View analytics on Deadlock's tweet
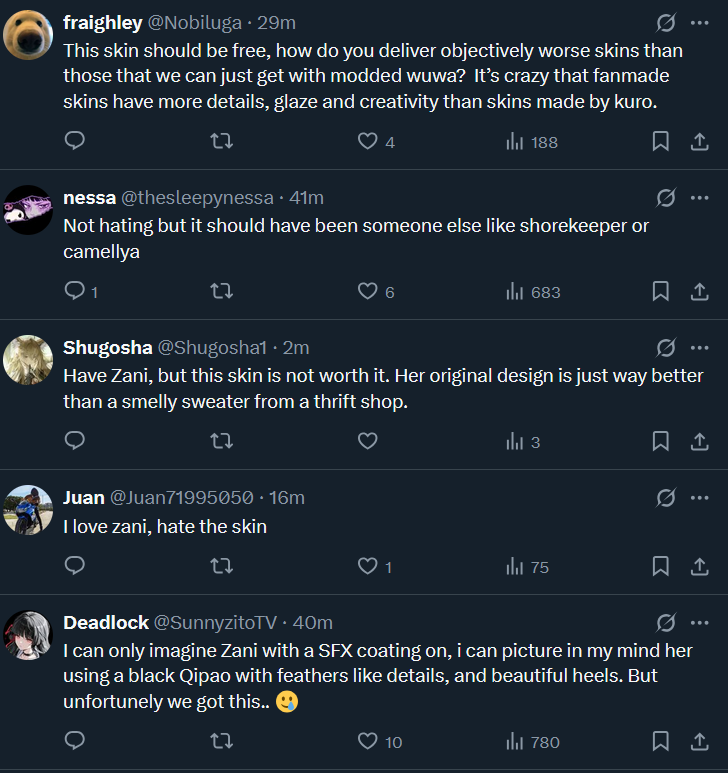Screen dimensions: 728x773 [x=533, y=742]
